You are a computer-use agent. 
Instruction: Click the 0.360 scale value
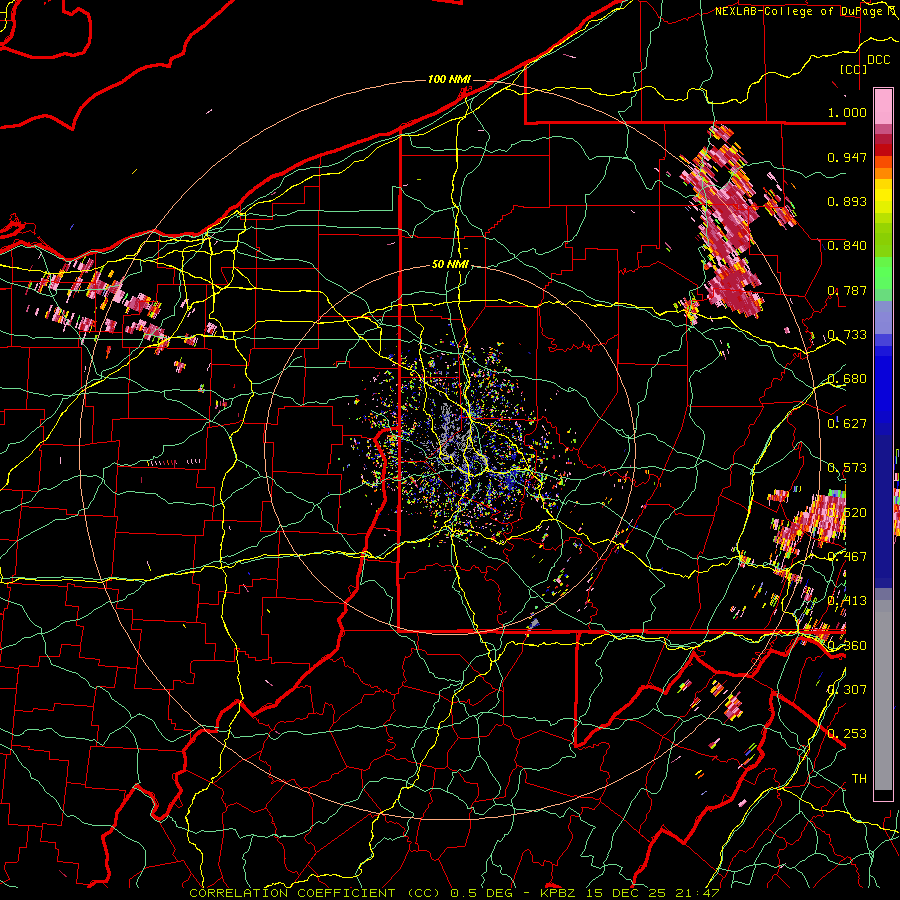coord(847,646)
